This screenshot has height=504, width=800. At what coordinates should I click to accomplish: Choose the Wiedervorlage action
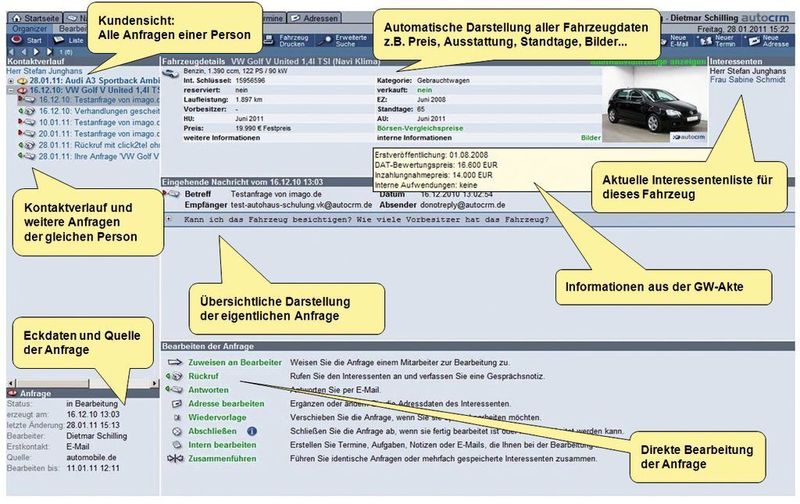217,417
